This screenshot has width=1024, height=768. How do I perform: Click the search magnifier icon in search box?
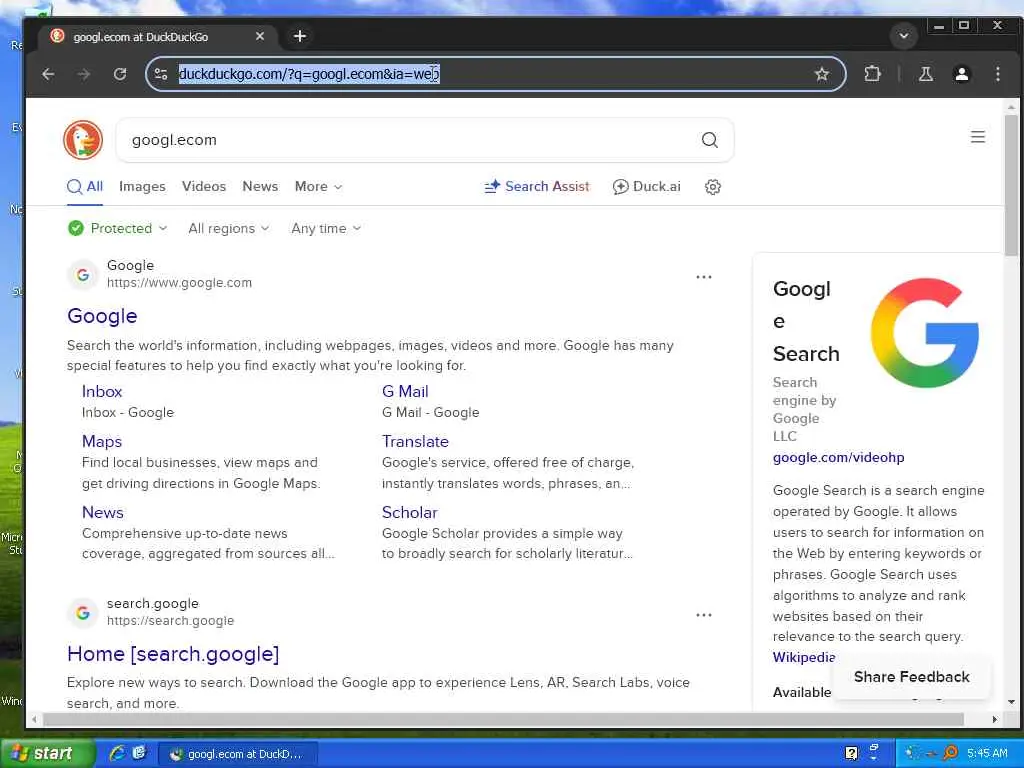pyautogui.click(x=709, y=140)
